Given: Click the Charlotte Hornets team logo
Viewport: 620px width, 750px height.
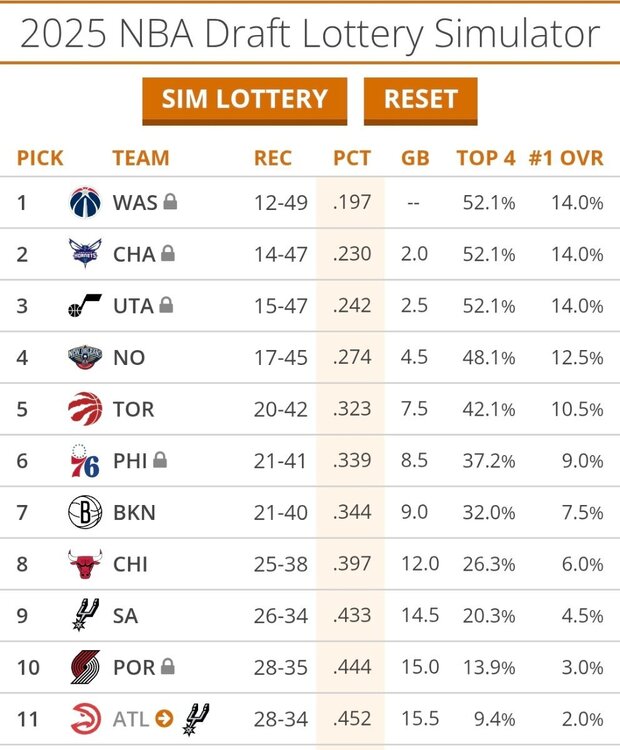Looking at the screenshot, I should pos(85,255).
